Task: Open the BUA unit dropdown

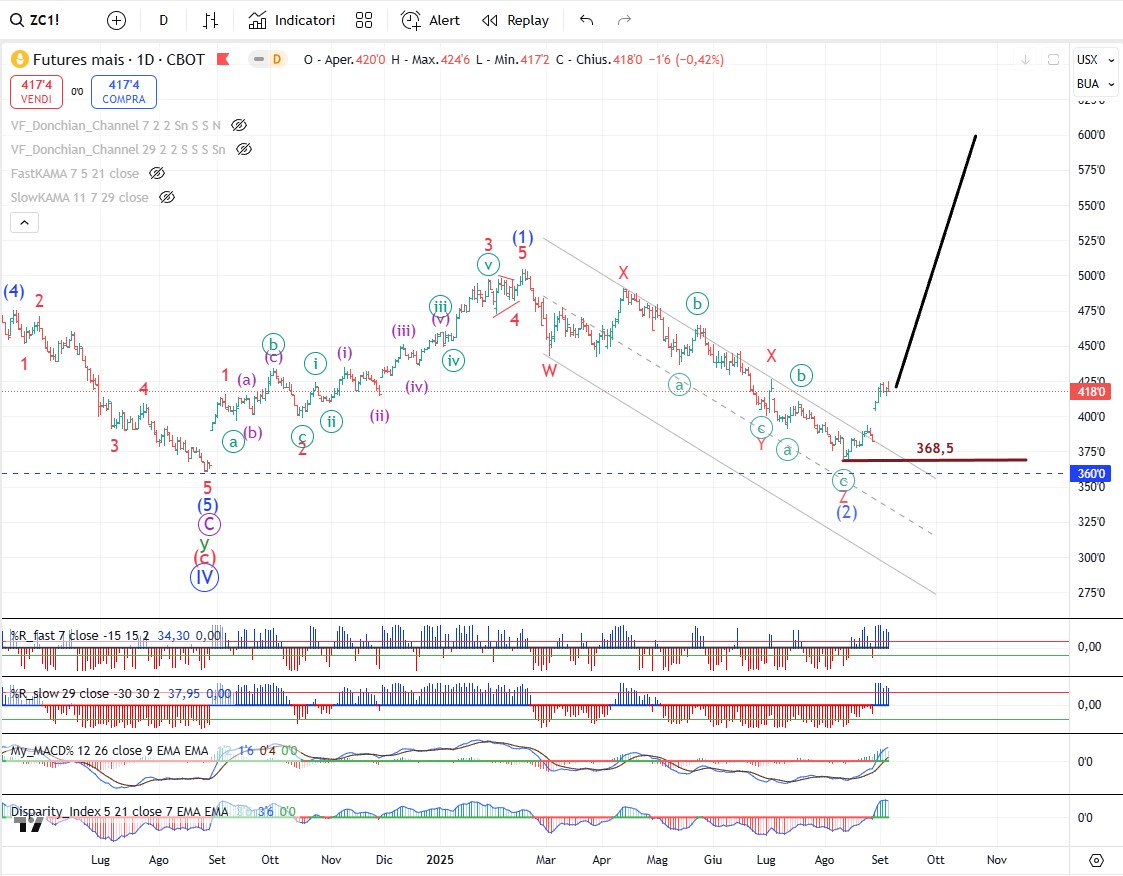Action: [1087, 84]
